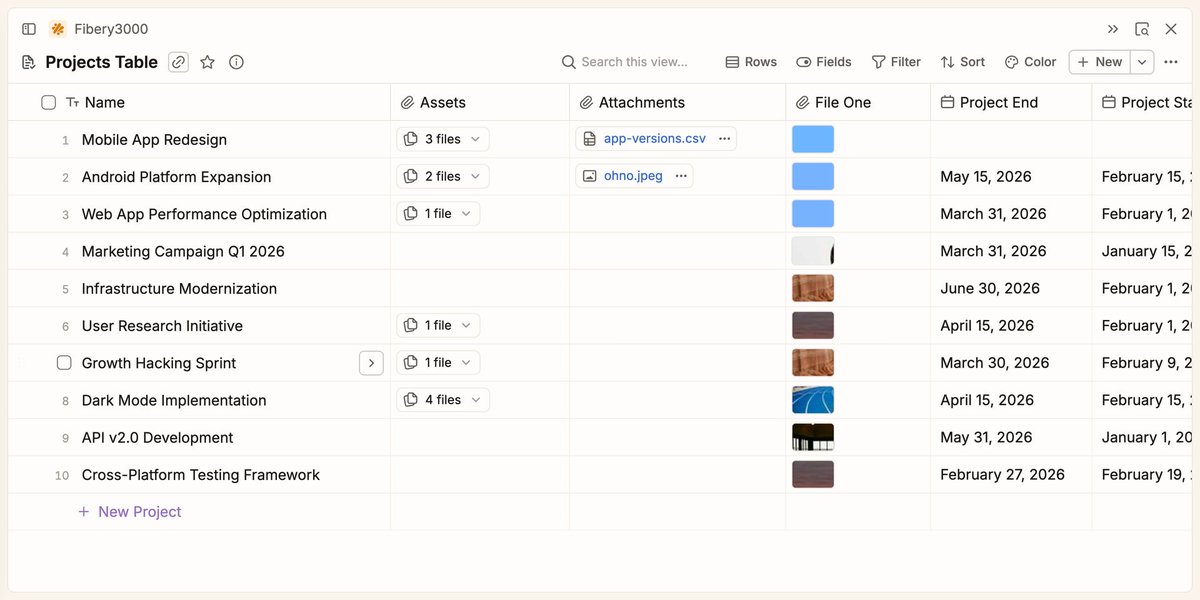Image resolution: width=1200 pixels, height=600 pixels.
Task: Click the May 15, 2026 Project End date
Action: 986,177
